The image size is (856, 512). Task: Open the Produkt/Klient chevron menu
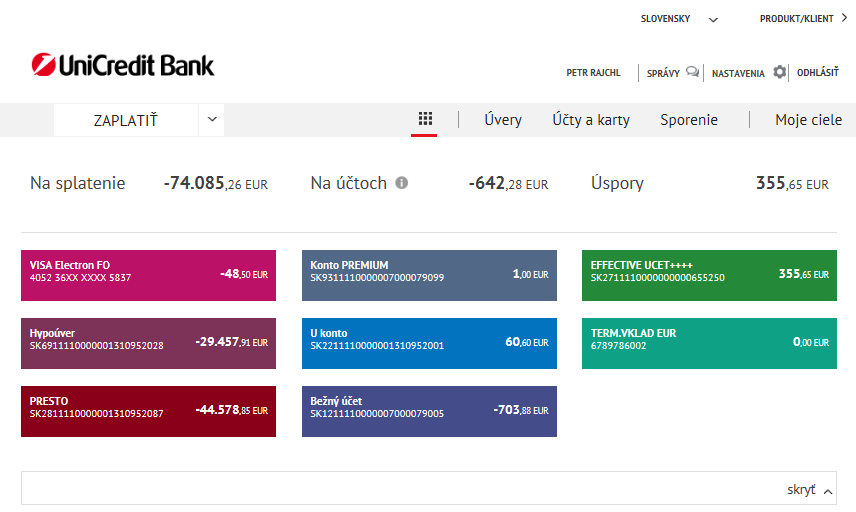point(844,18)
